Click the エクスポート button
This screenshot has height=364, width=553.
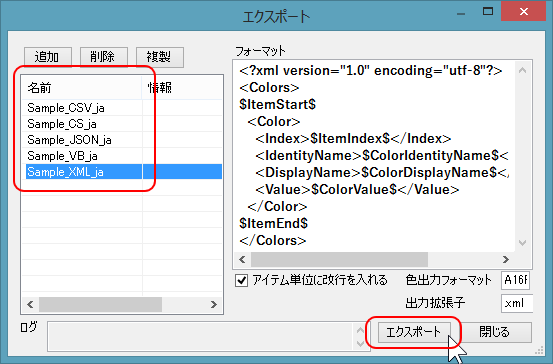coord(414,332)
